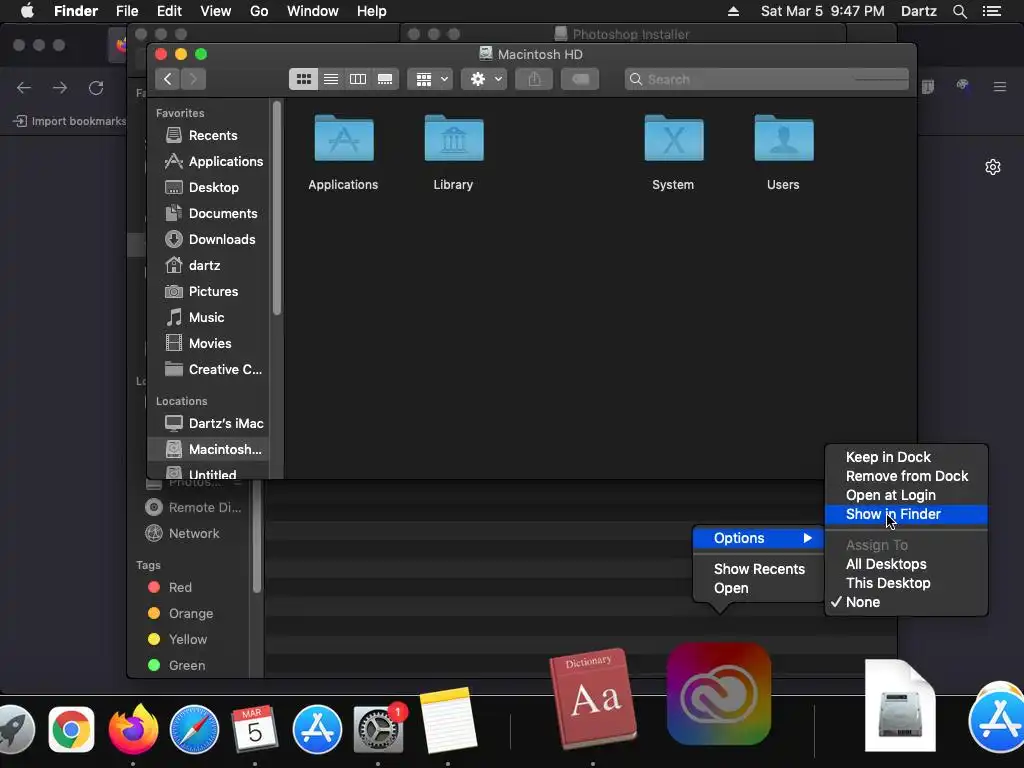1024x768 pixels.
Task: Switch Finder to icon view
Action: pos(304,79)
